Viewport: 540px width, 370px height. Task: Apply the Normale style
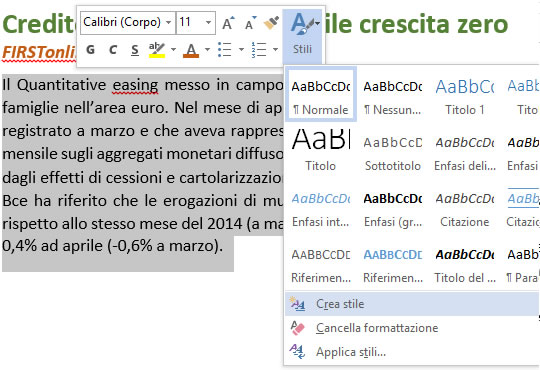click(320, 94)
